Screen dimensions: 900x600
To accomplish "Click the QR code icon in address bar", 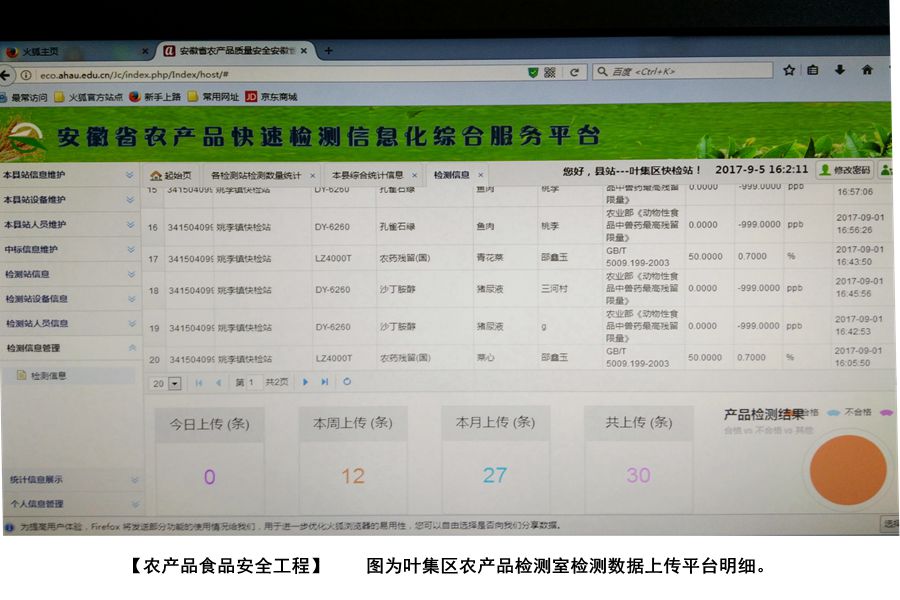I will pos(550,72).
